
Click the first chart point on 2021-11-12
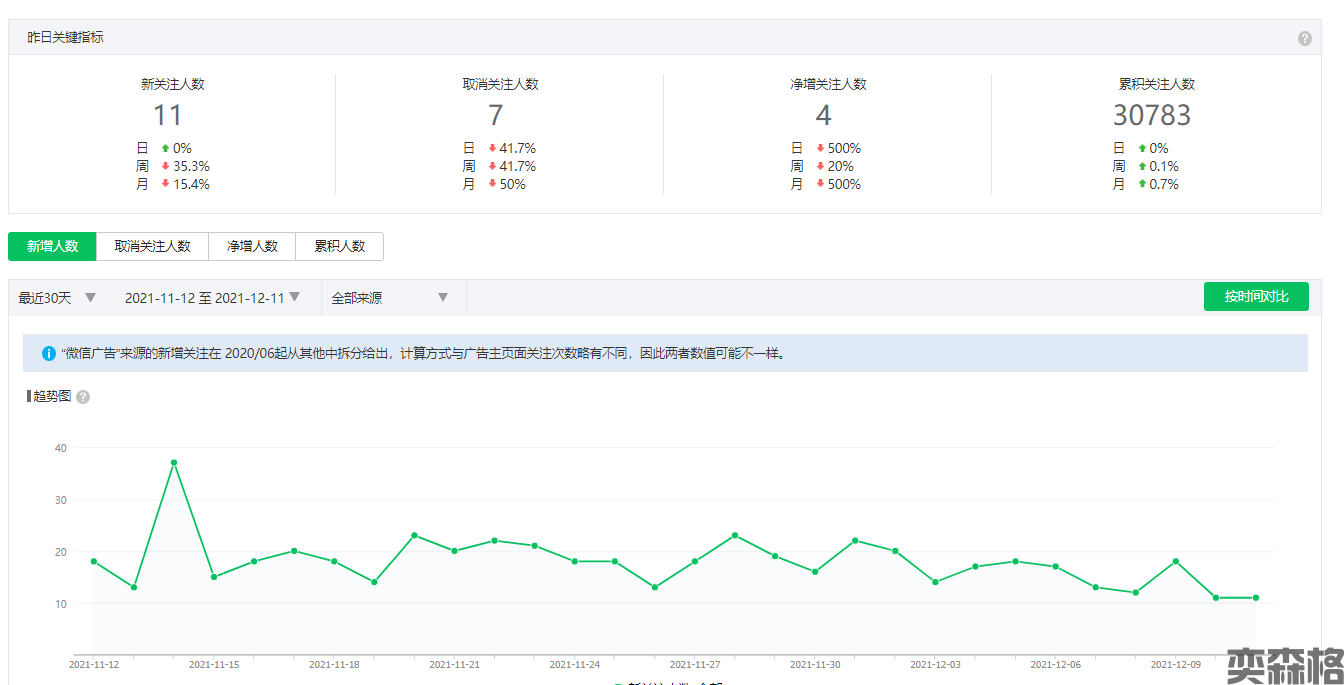click(94, 561)
